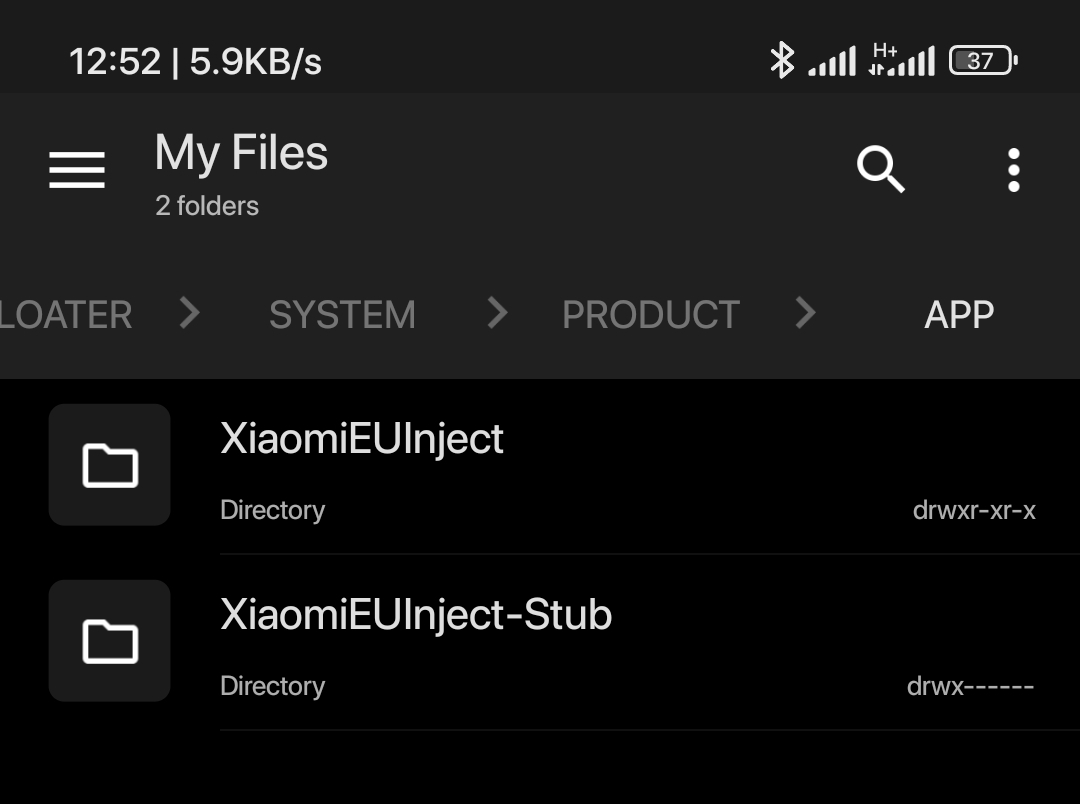The width and height of the screenshot is (1080, 804).
Task: Tap the XiaomiEUInject folder icon
Action: tap(110, 465)
